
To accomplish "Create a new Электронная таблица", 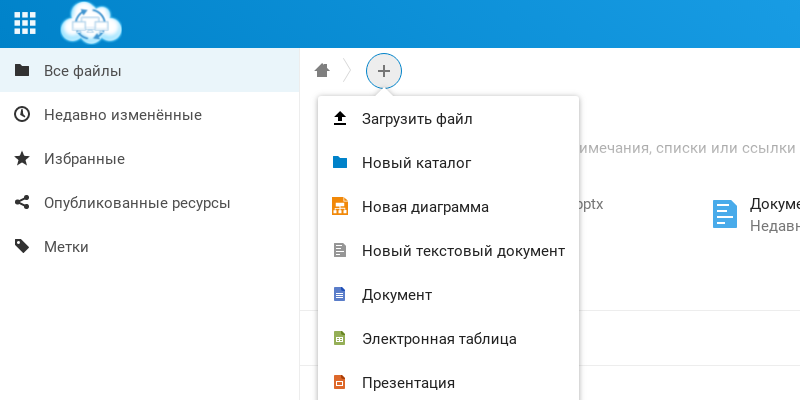I will point(448,338).
